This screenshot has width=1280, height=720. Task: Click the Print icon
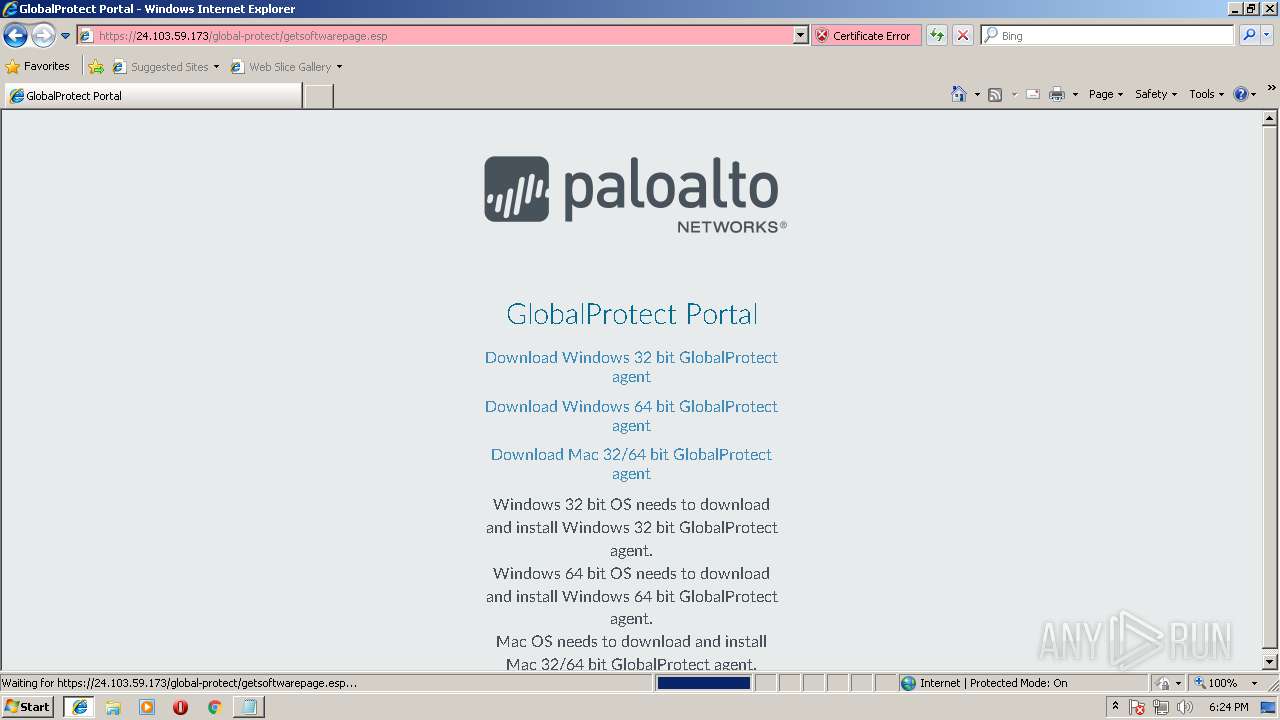click(1057, 94)
